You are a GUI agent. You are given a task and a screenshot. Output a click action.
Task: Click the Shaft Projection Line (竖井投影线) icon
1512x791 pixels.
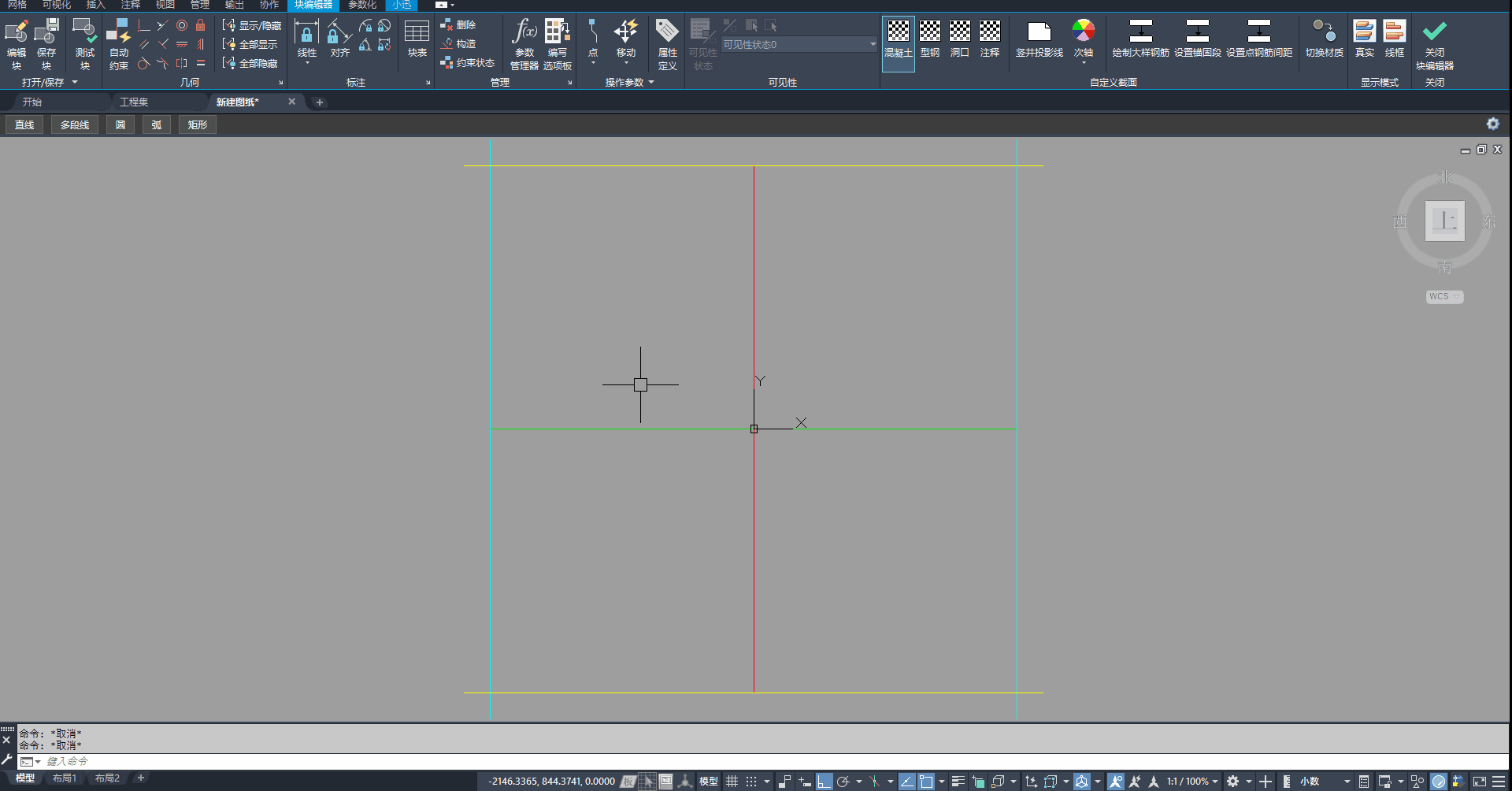pyautogui.click(x=1039, y=32)
